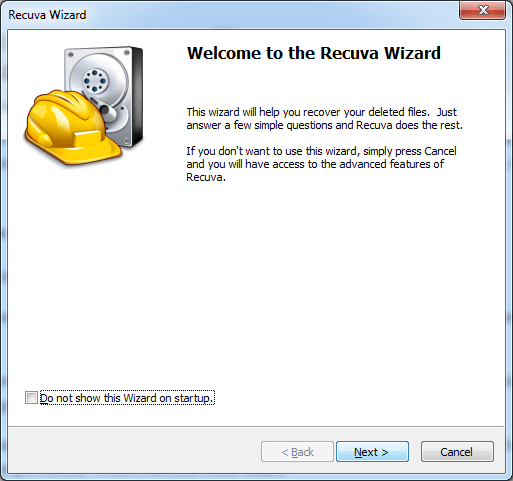This screenshot has width=513, height=481.
Task: Click the "Welcome to the Recuva Wizard" heading
Action: click(x=314, y=53)
